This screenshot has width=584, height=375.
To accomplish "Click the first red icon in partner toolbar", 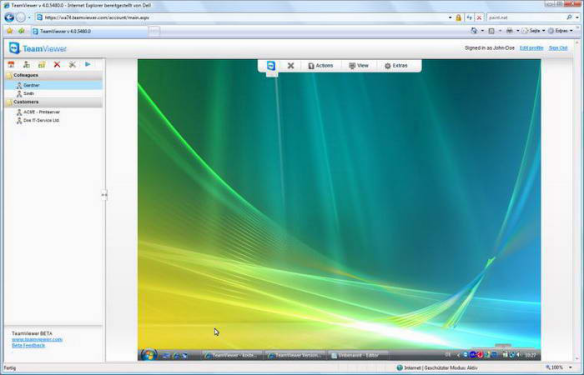I will point(11,64).
